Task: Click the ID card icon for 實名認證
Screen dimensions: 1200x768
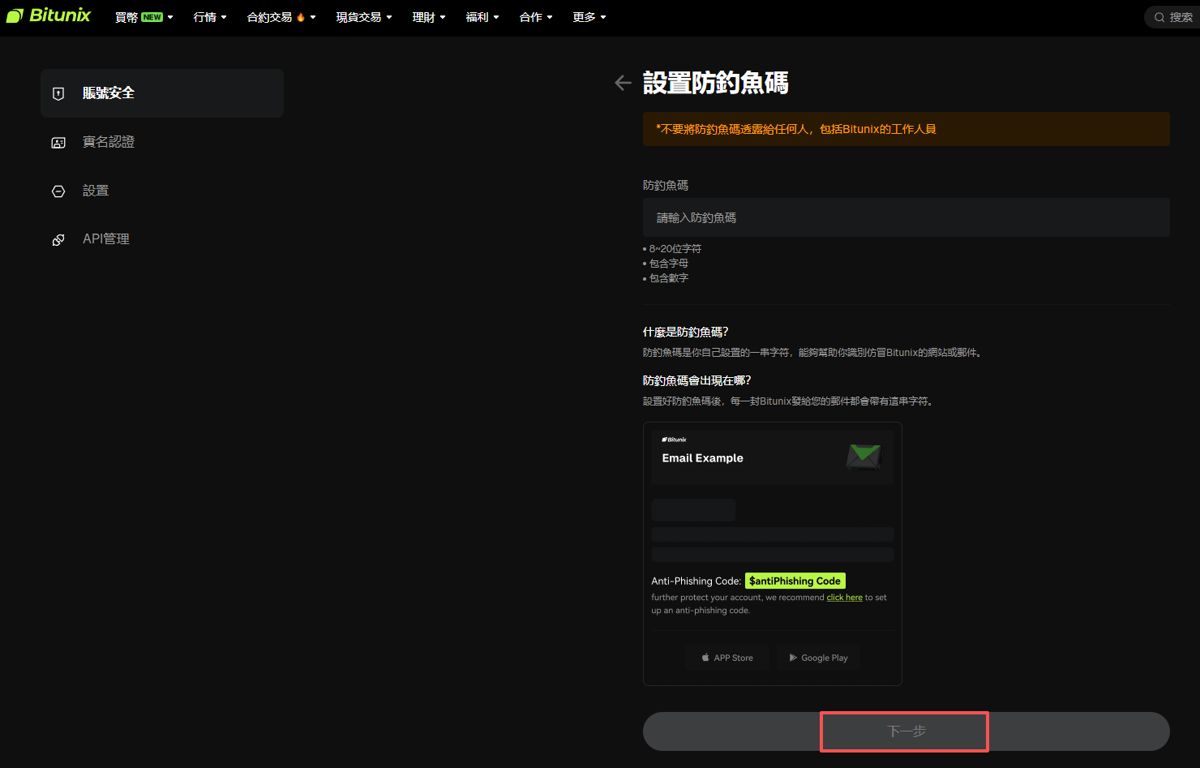Action: [58, 142]
